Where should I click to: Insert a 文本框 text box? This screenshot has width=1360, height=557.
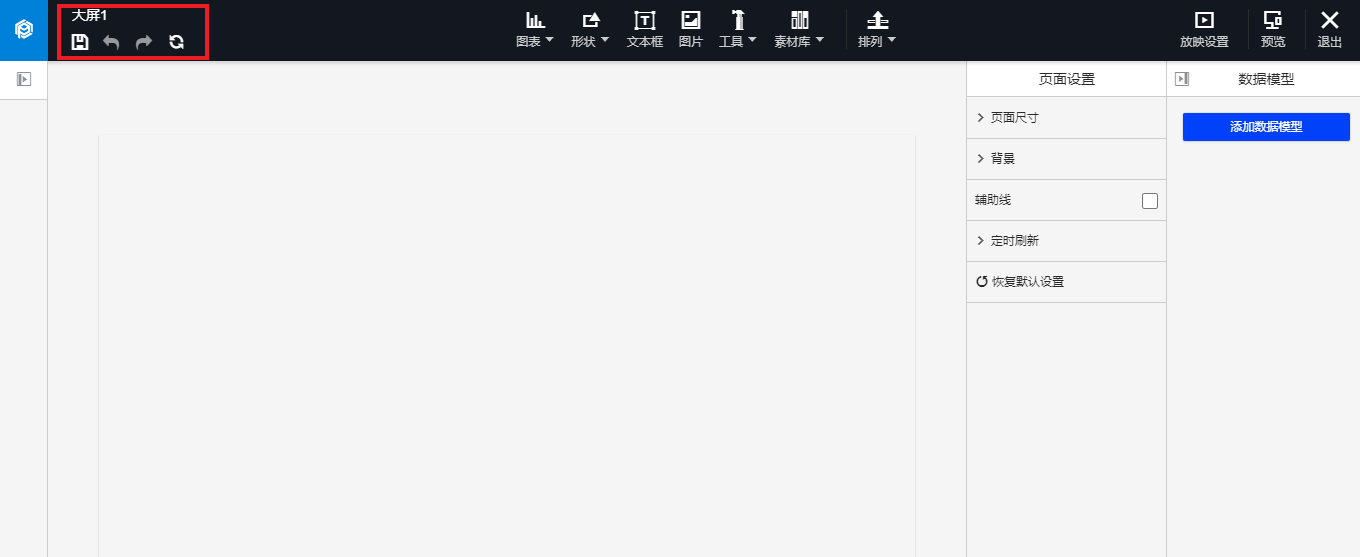coord(645,30)
